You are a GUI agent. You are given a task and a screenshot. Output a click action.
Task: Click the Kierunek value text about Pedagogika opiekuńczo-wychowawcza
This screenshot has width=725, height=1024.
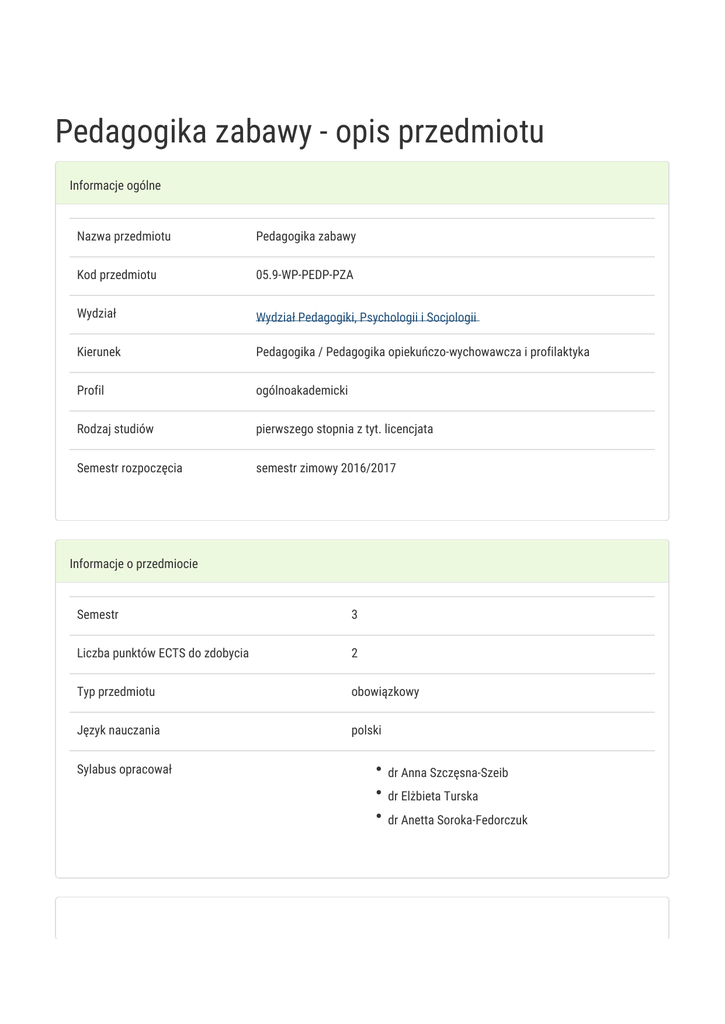pyautogui.click(x=422, y=352)
